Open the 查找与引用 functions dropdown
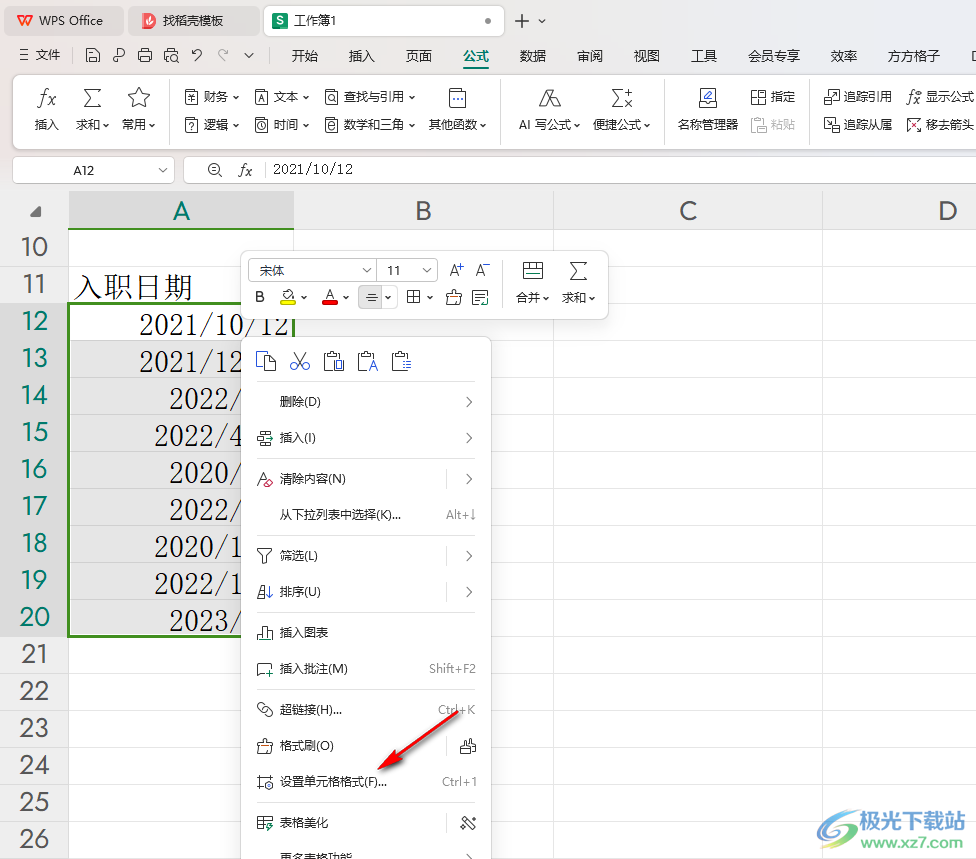The height and width of the screenshot is (859, 976). (x=370, y=96)
